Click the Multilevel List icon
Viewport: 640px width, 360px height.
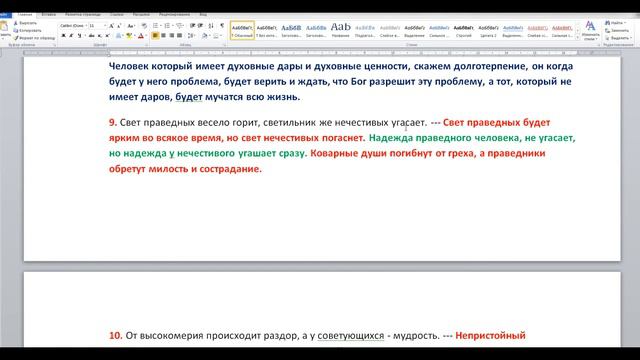[179, 26]
